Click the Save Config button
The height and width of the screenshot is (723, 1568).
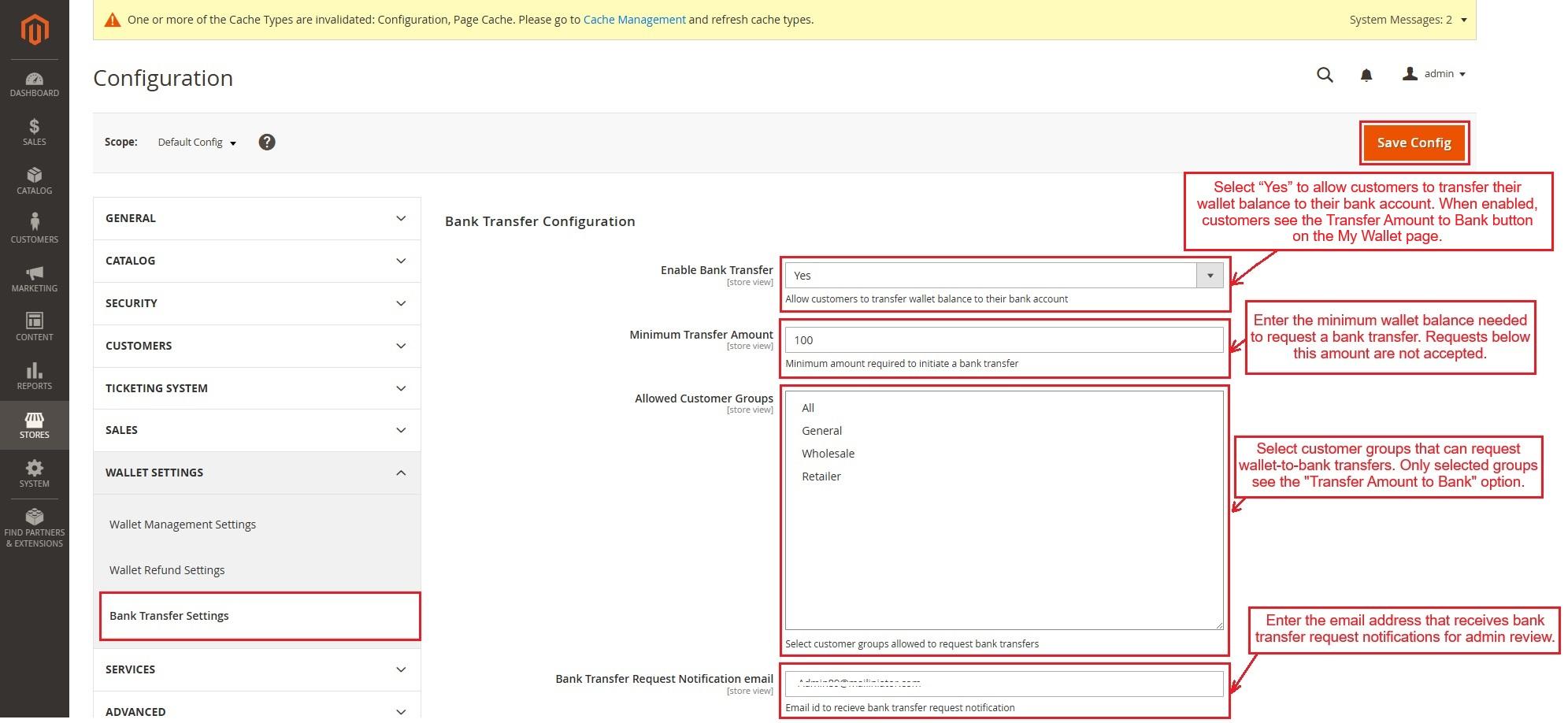[x=1414, y=143]
